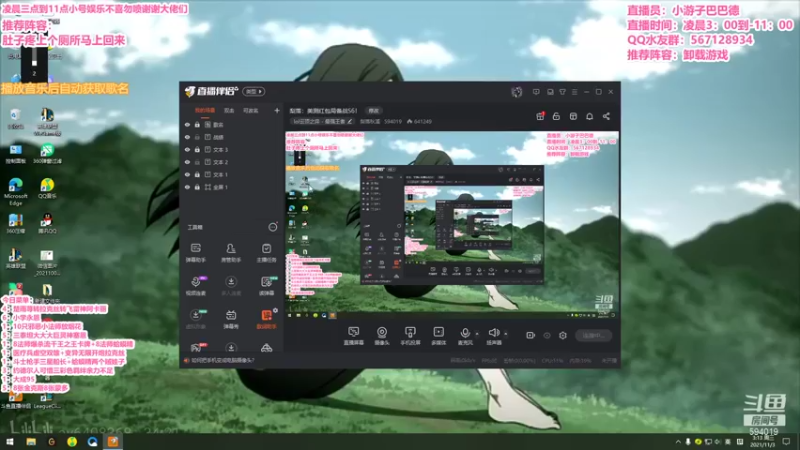Open the mode dropdown beside app logo
The height and width of the screenshot is (450, 800).
[x=254, y=92]
